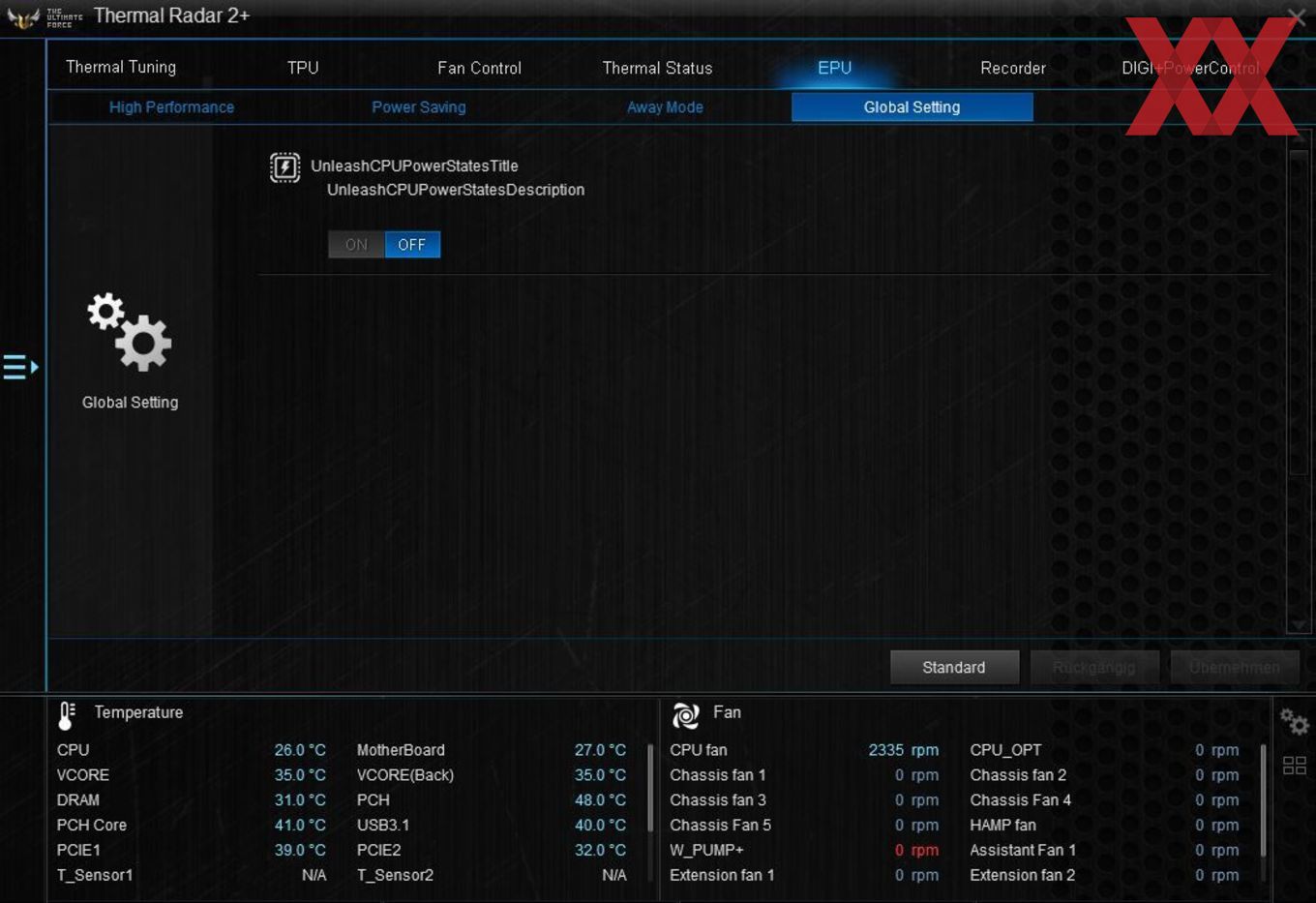Click the Standard button

[x=954, y=667]
